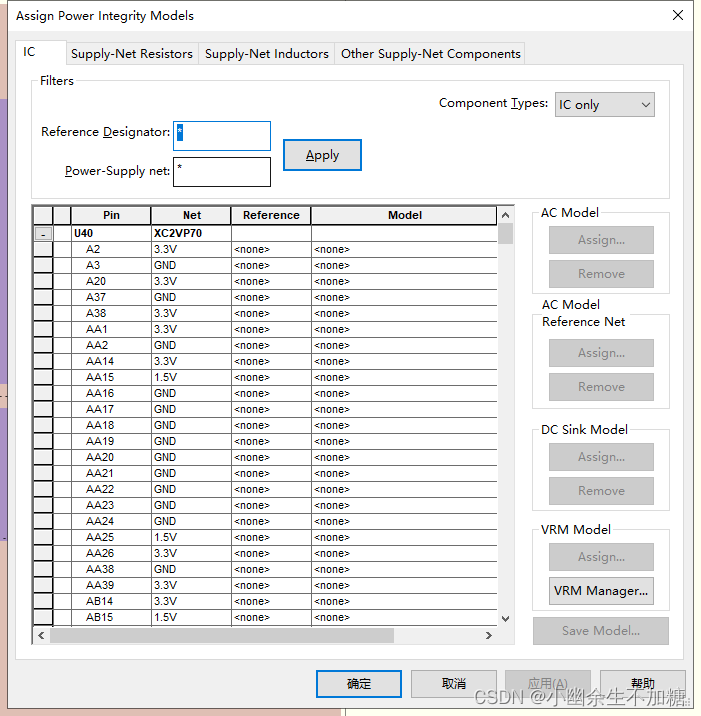Select pin AA1 cell
This screenshot has width=701, height=716.
(x=111, y=329)
